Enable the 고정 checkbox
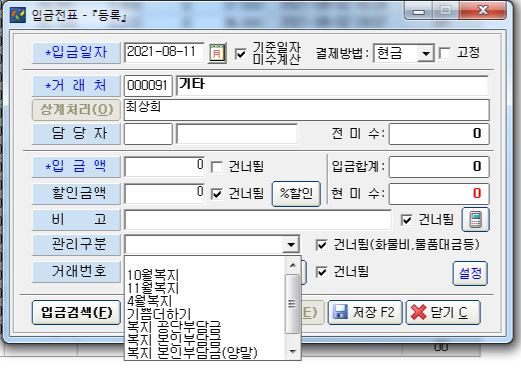Viewport: 521px width, 370px height. coord(445,53)
